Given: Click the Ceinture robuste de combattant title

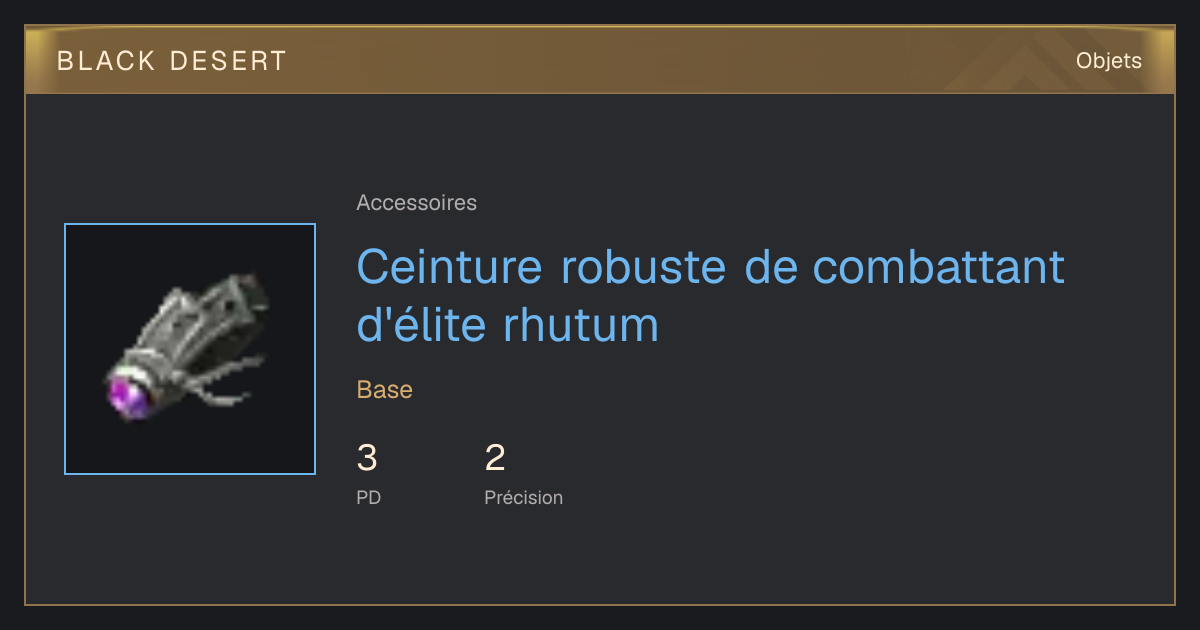Looking at the screenshot, I should click(x=710, y=268).
